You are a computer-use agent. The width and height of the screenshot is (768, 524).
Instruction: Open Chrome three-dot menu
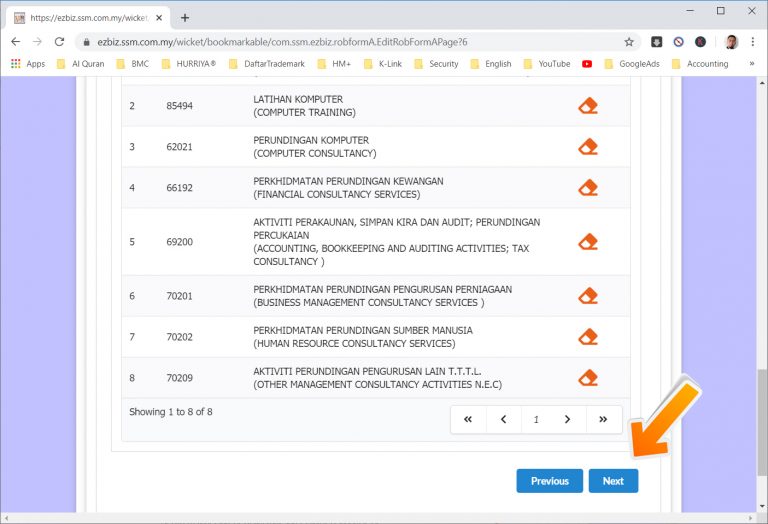tap(753, 42)
